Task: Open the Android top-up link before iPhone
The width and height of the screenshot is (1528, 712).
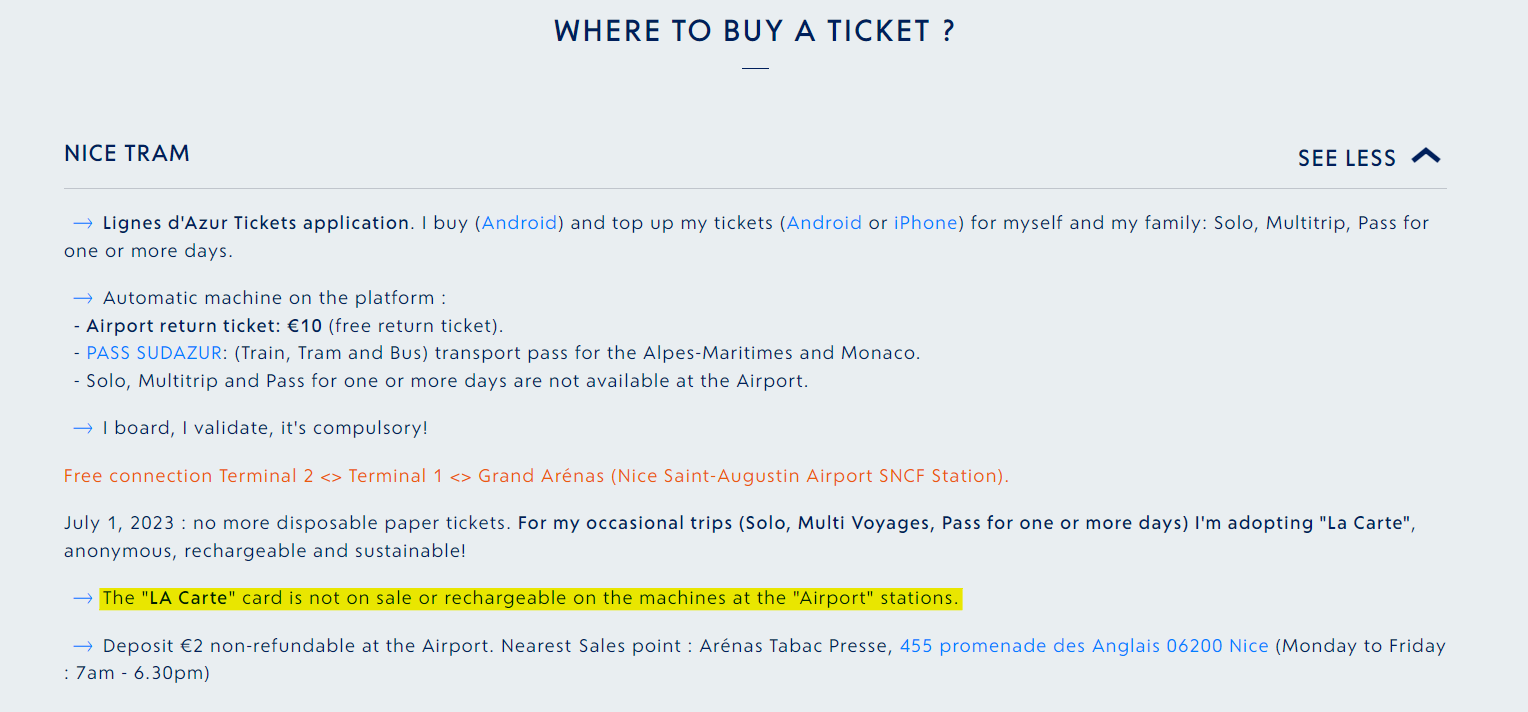Action: (824, 223)
